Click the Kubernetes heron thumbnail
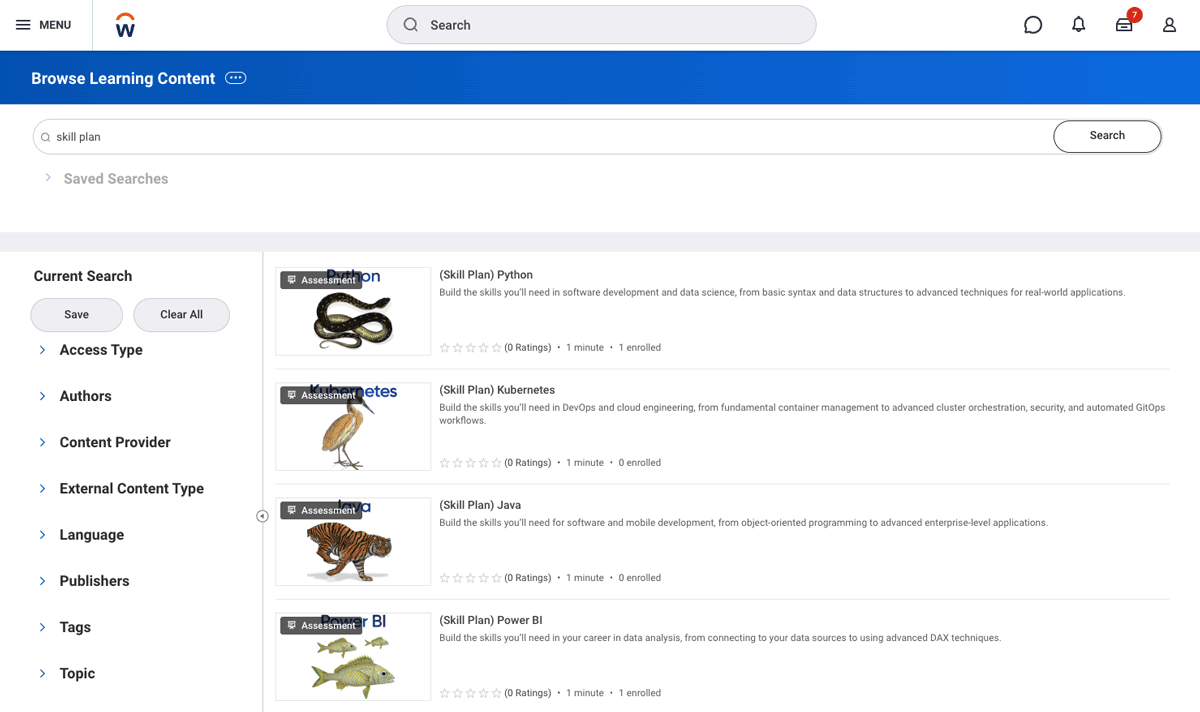The height and width of the screenshot is (712, 1200). click(x=353, y=426)
